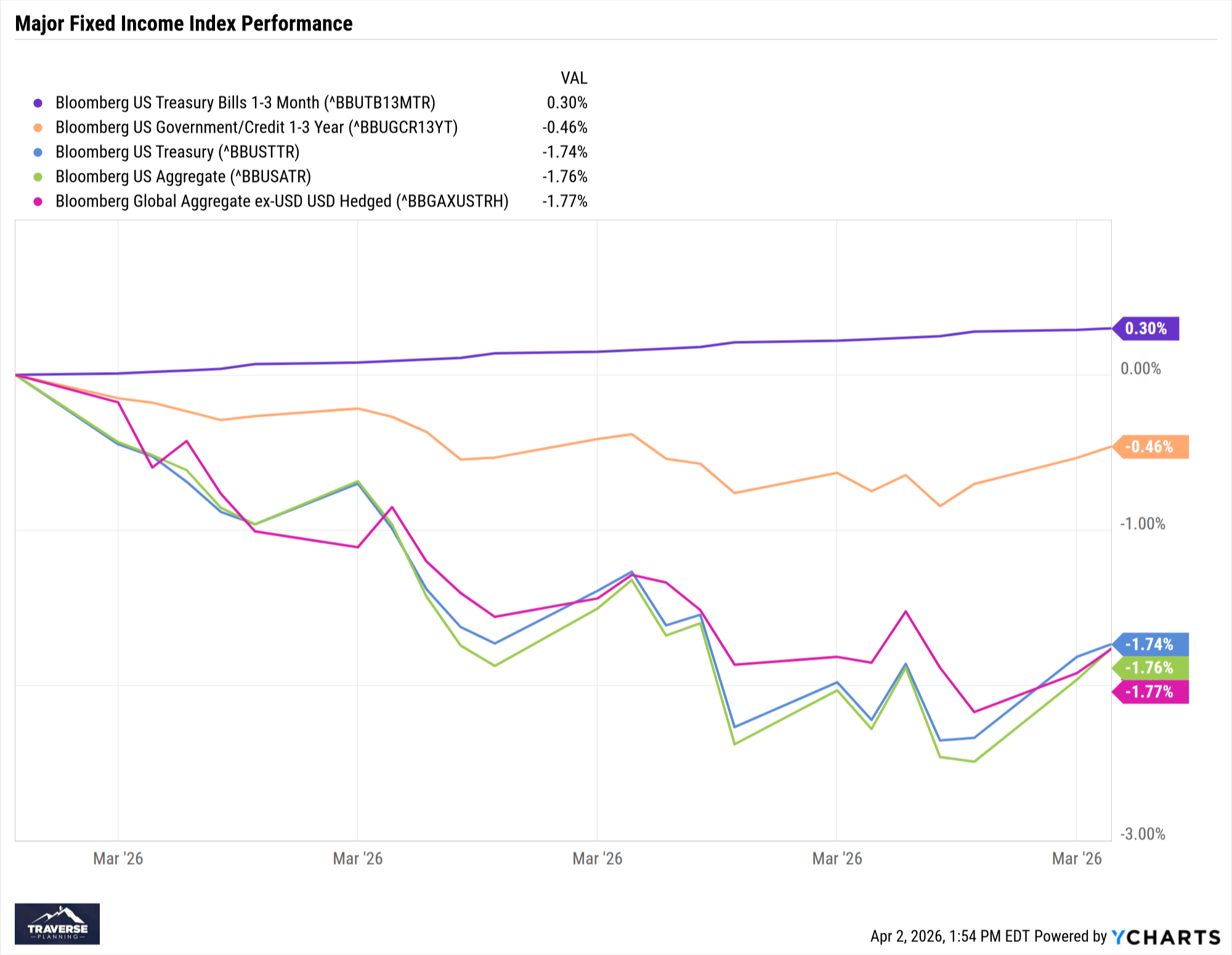
Task: Select the Bloomberg US Treasury legend label
Action: tap(177, 152)
